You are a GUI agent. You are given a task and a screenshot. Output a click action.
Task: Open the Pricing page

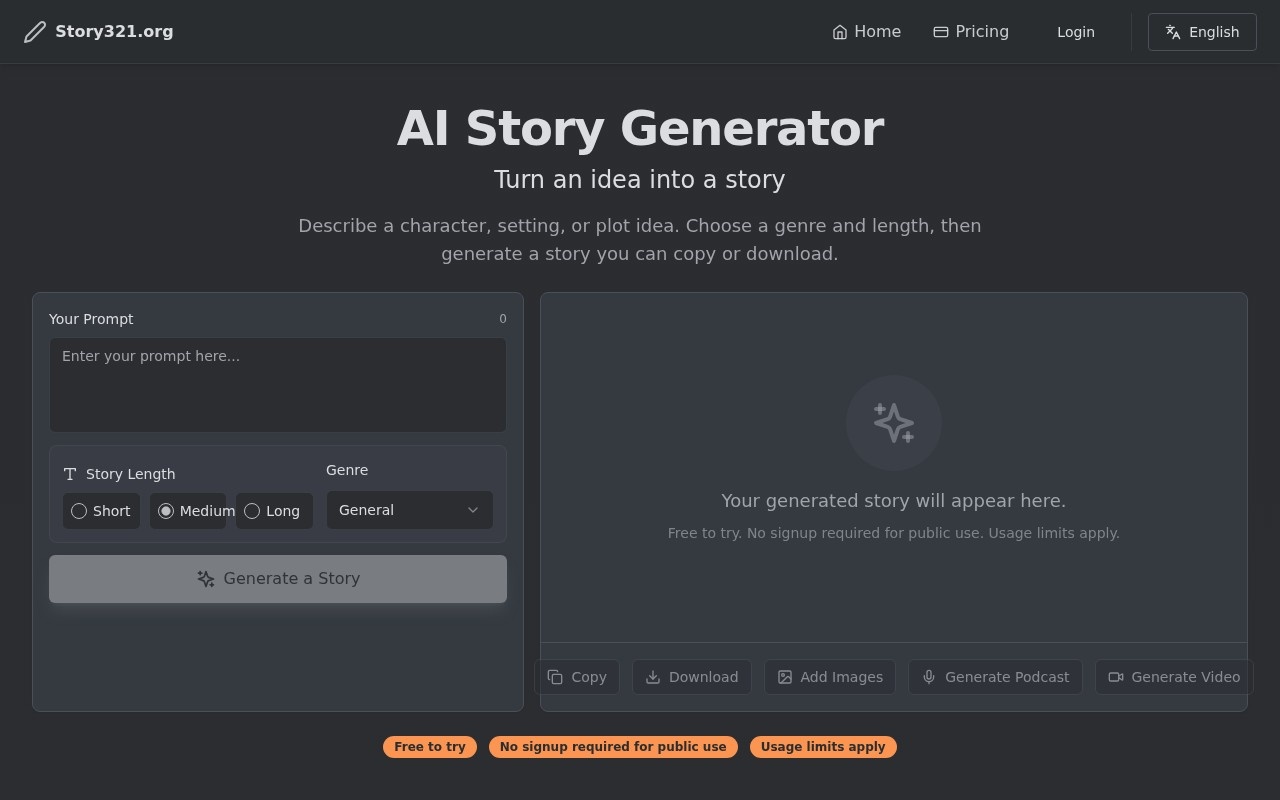click(x=971, y=32)
